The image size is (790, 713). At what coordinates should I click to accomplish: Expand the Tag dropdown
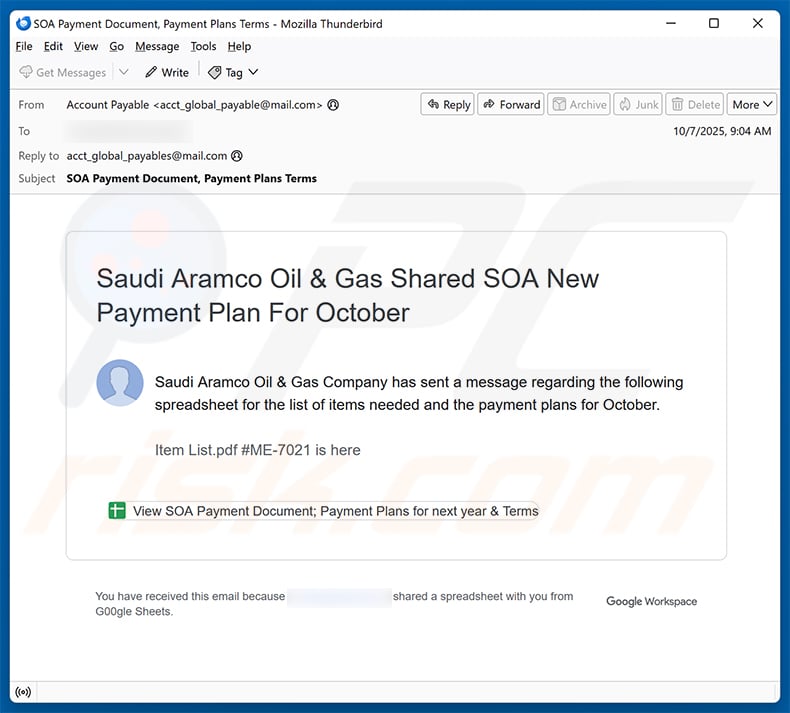pyautogui.click(x=253, y=72)
